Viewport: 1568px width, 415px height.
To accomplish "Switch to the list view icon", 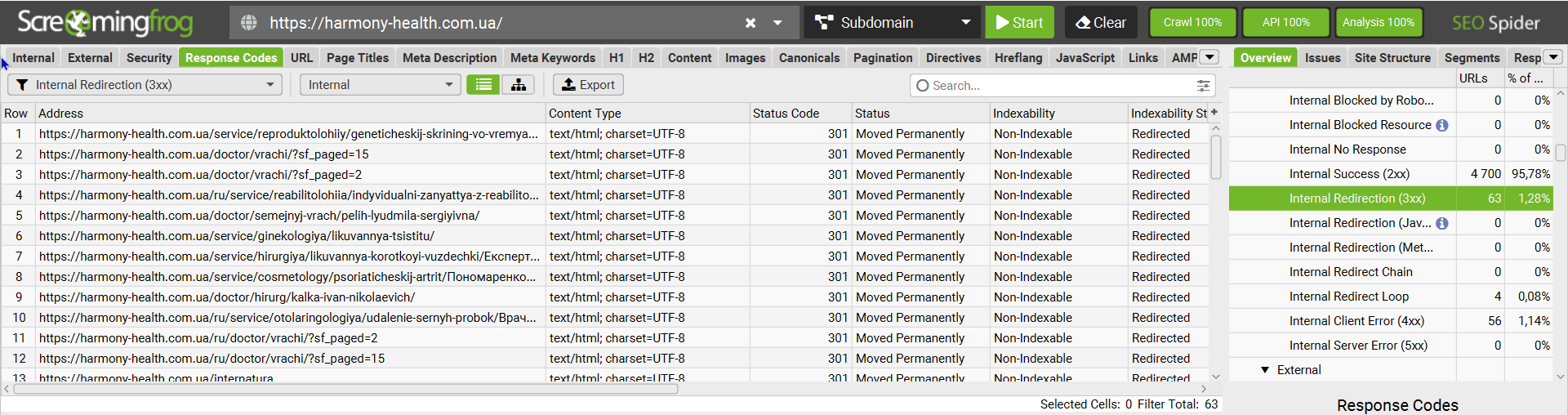I will click(483, 85).
